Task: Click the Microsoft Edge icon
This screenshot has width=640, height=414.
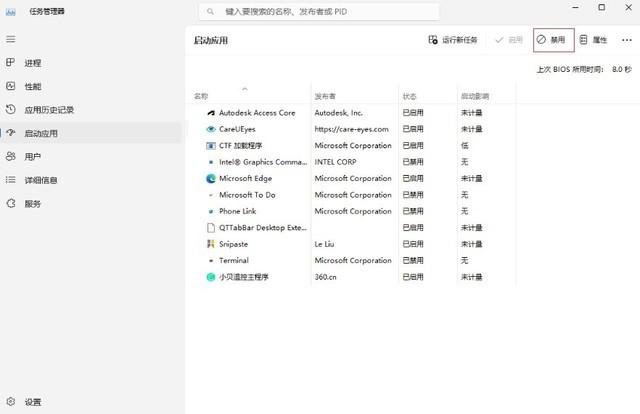Action: 211,178
